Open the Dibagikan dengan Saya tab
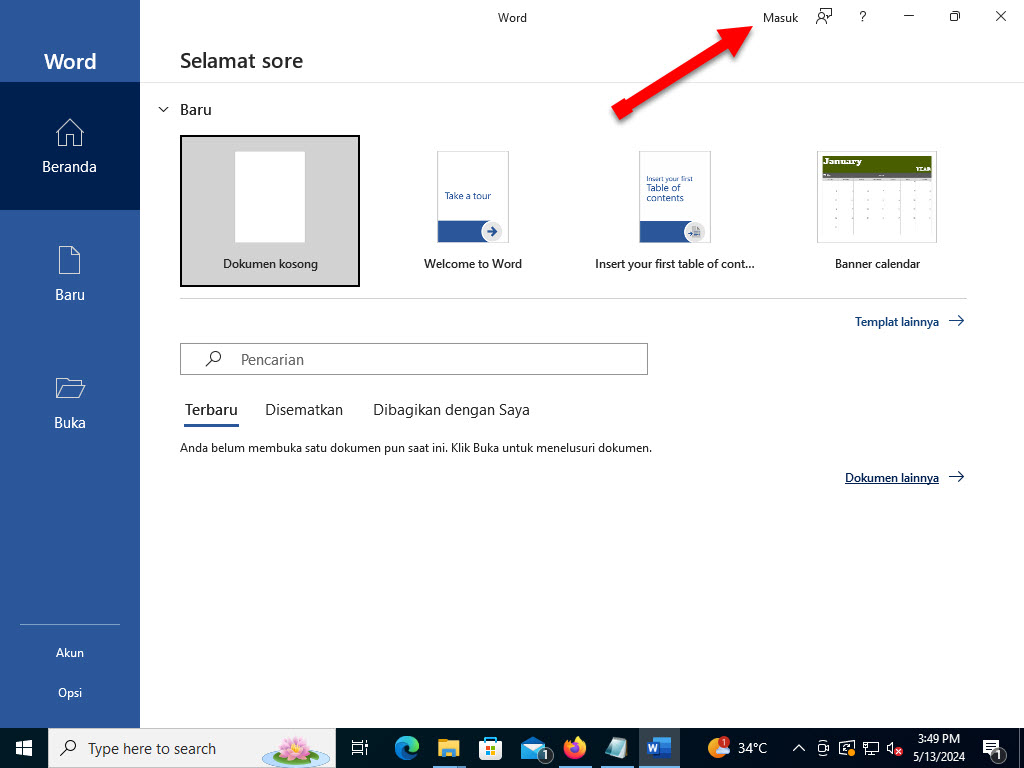This screenshot has height=768, width=1024. coord(451,410)
